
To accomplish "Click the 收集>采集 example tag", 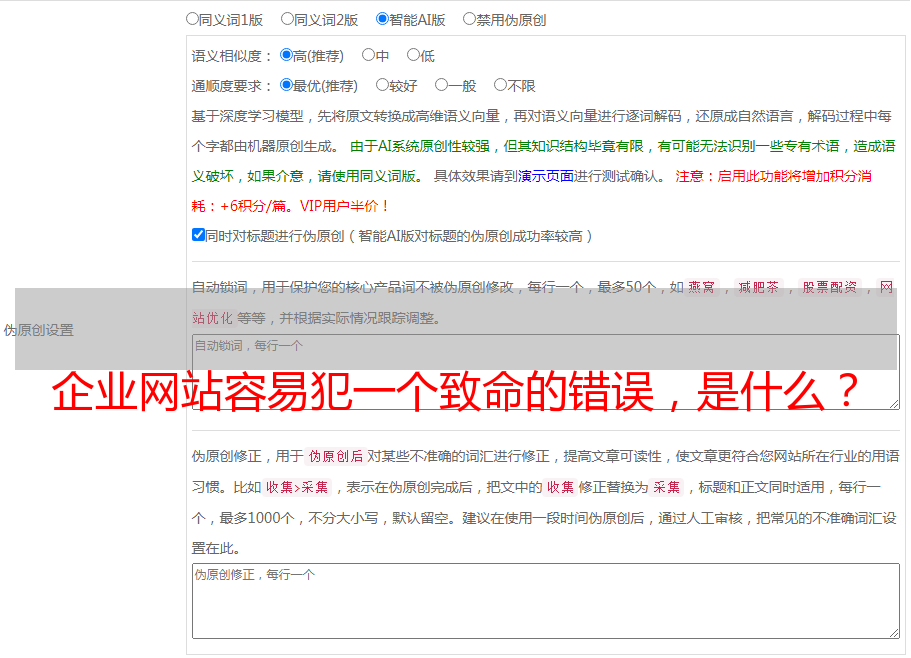I will pos(297,487).
